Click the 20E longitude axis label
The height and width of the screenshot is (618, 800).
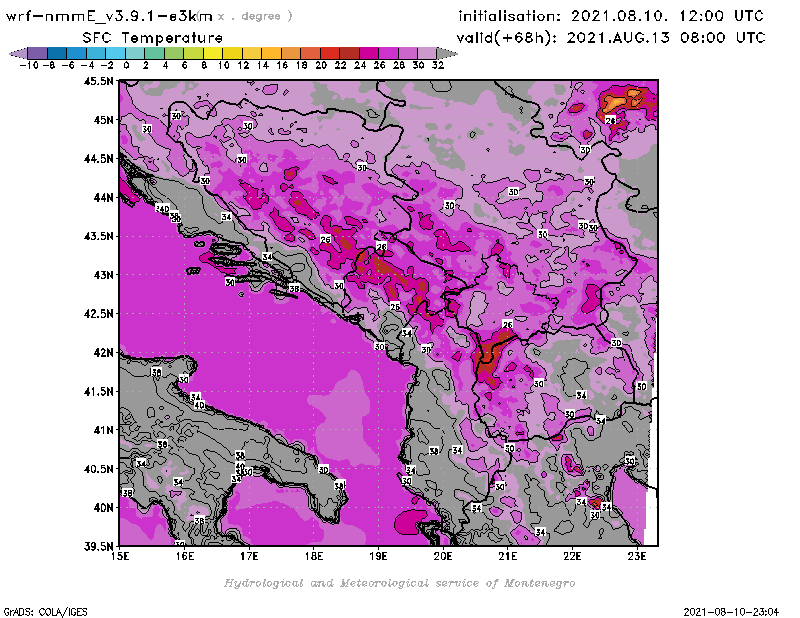point(443,556)
